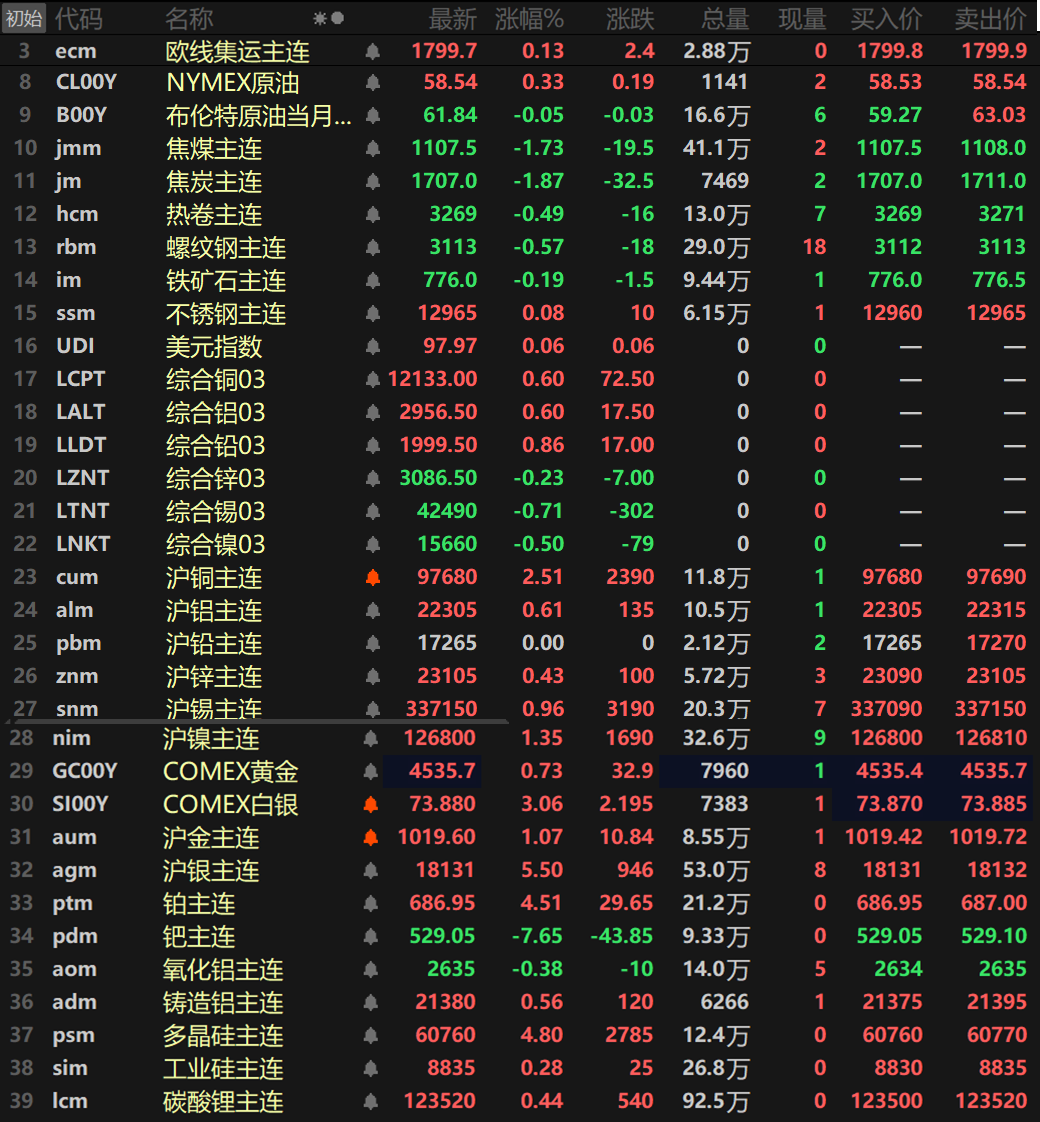Screen dimensions: 1040x1122
Task: Click volume 92.5万 for 碳酸锂主连
Action: (716, 1101)
